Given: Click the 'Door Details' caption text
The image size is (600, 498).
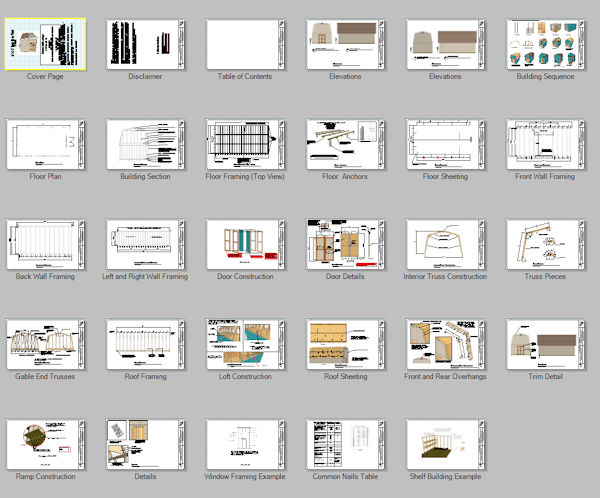Looking at the screenshot, I should 345,276.
